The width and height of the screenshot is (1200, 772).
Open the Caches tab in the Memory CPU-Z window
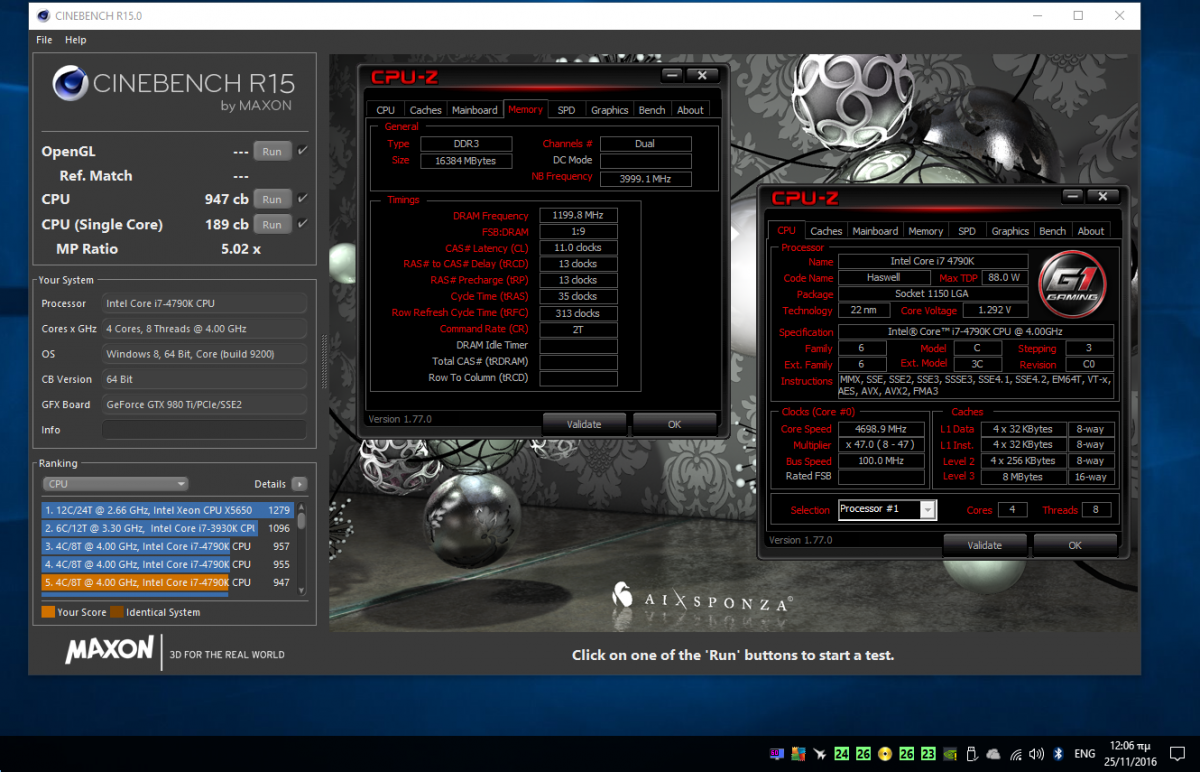(425, 110)
